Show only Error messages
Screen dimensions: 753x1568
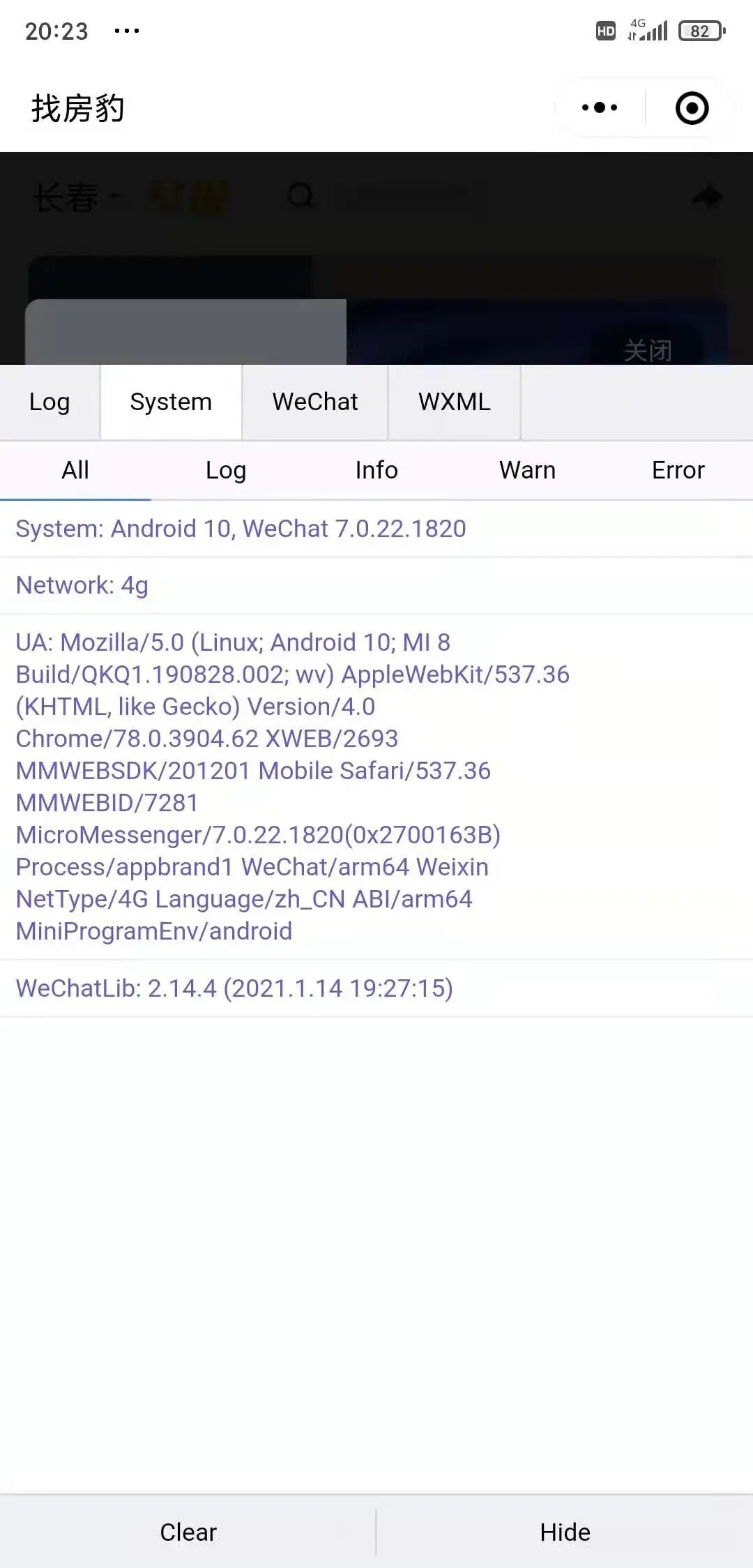(x=678, y=471)
